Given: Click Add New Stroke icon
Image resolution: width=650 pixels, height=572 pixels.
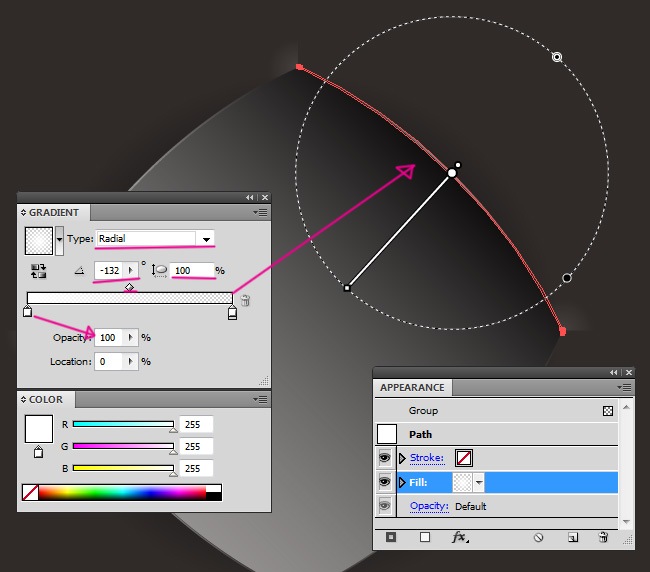Looking at the screenshot, I should (x=391, y=537).
